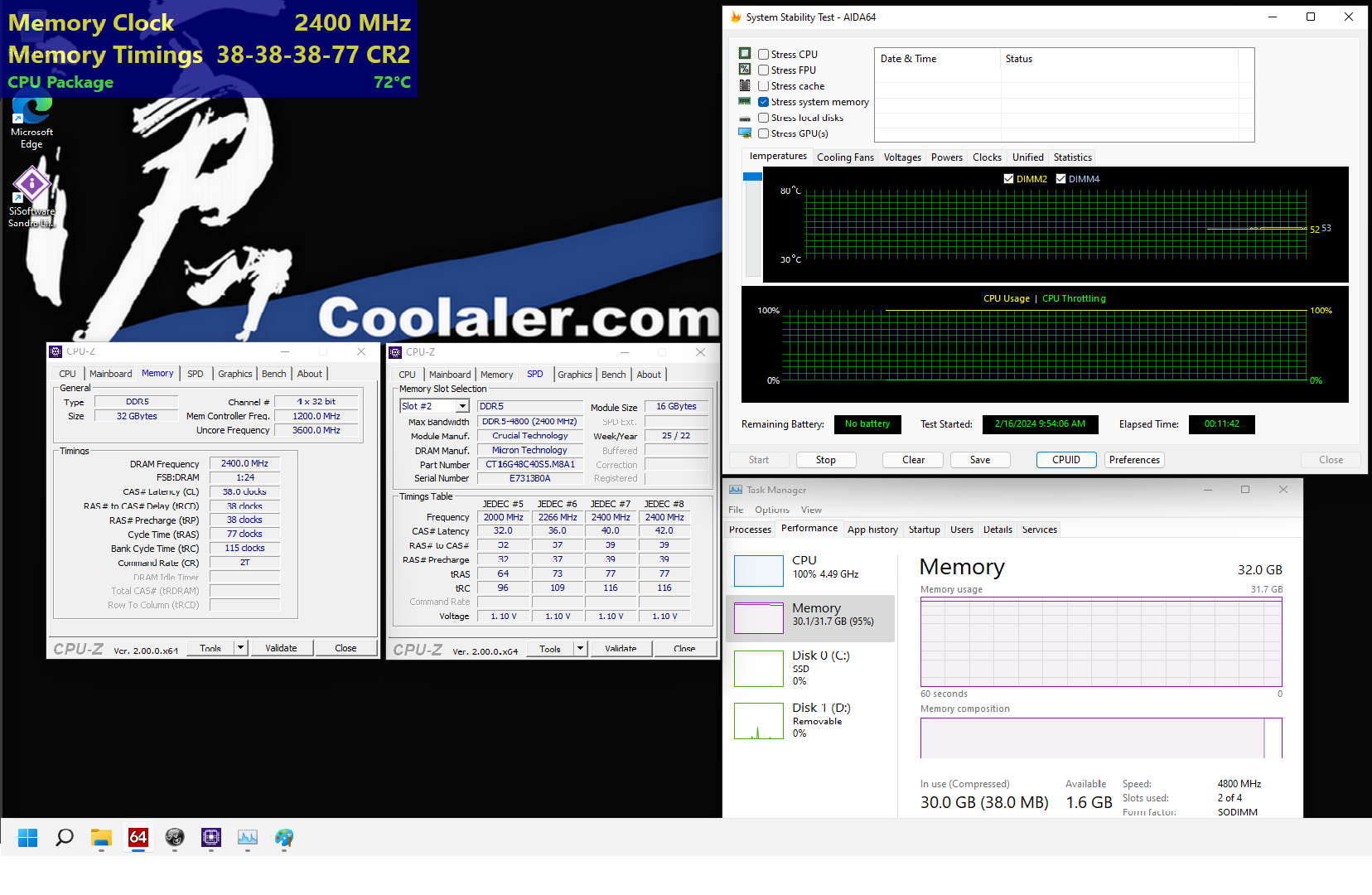Switch to Processes tab in Task Manager
1372x895 pixels.
pyautogui.click(x=750, y=530)
